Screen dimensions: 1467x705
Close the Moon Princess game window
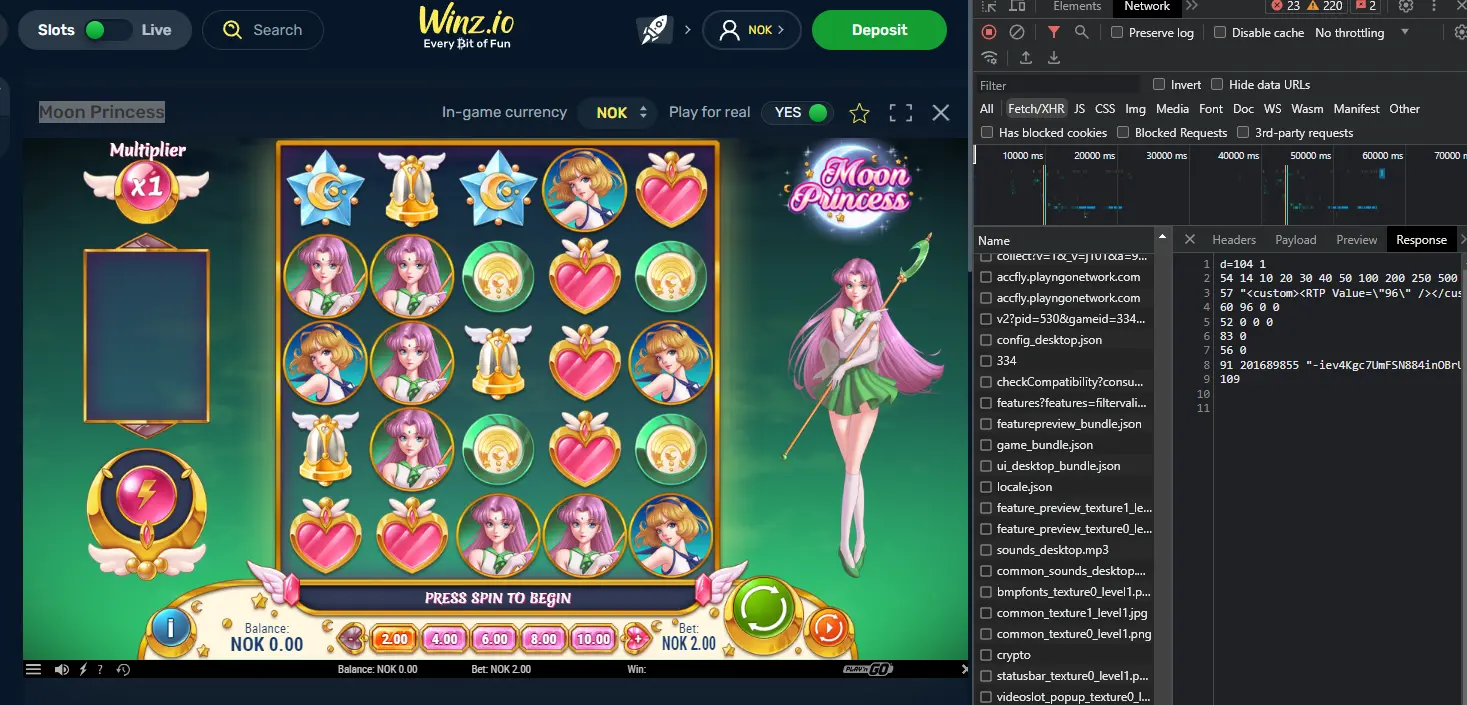941,113
